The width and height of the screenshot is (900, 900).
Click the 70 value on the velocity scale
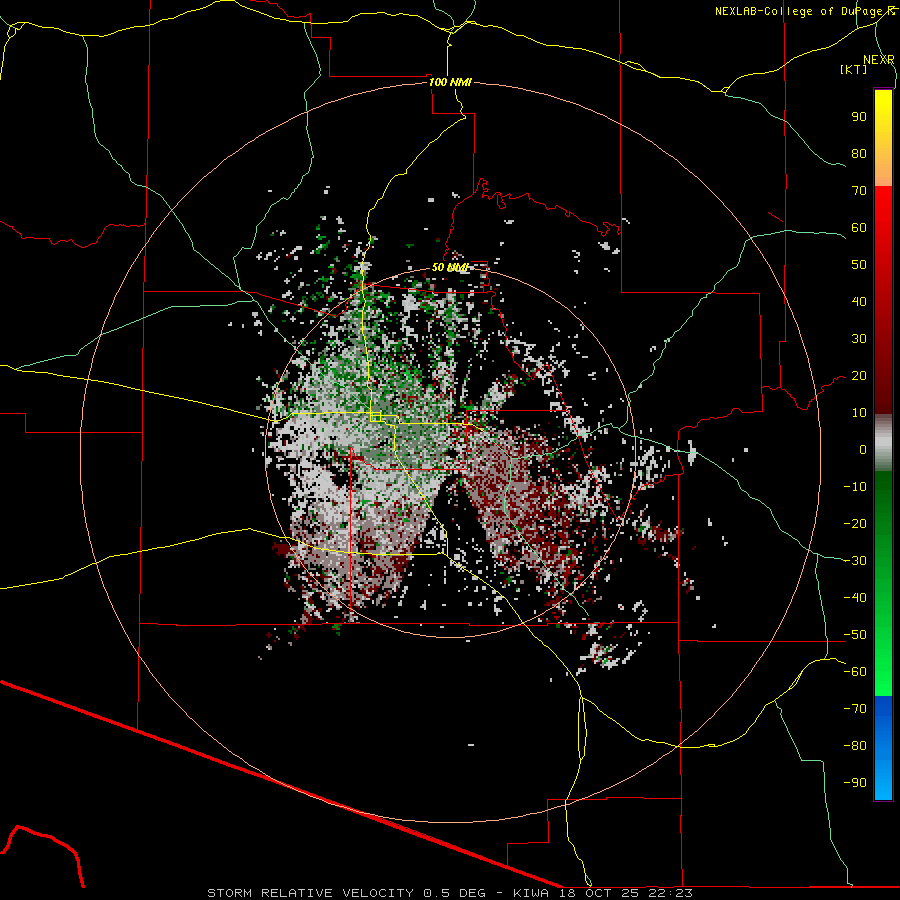pyautogui.click(x=859, y=191)
